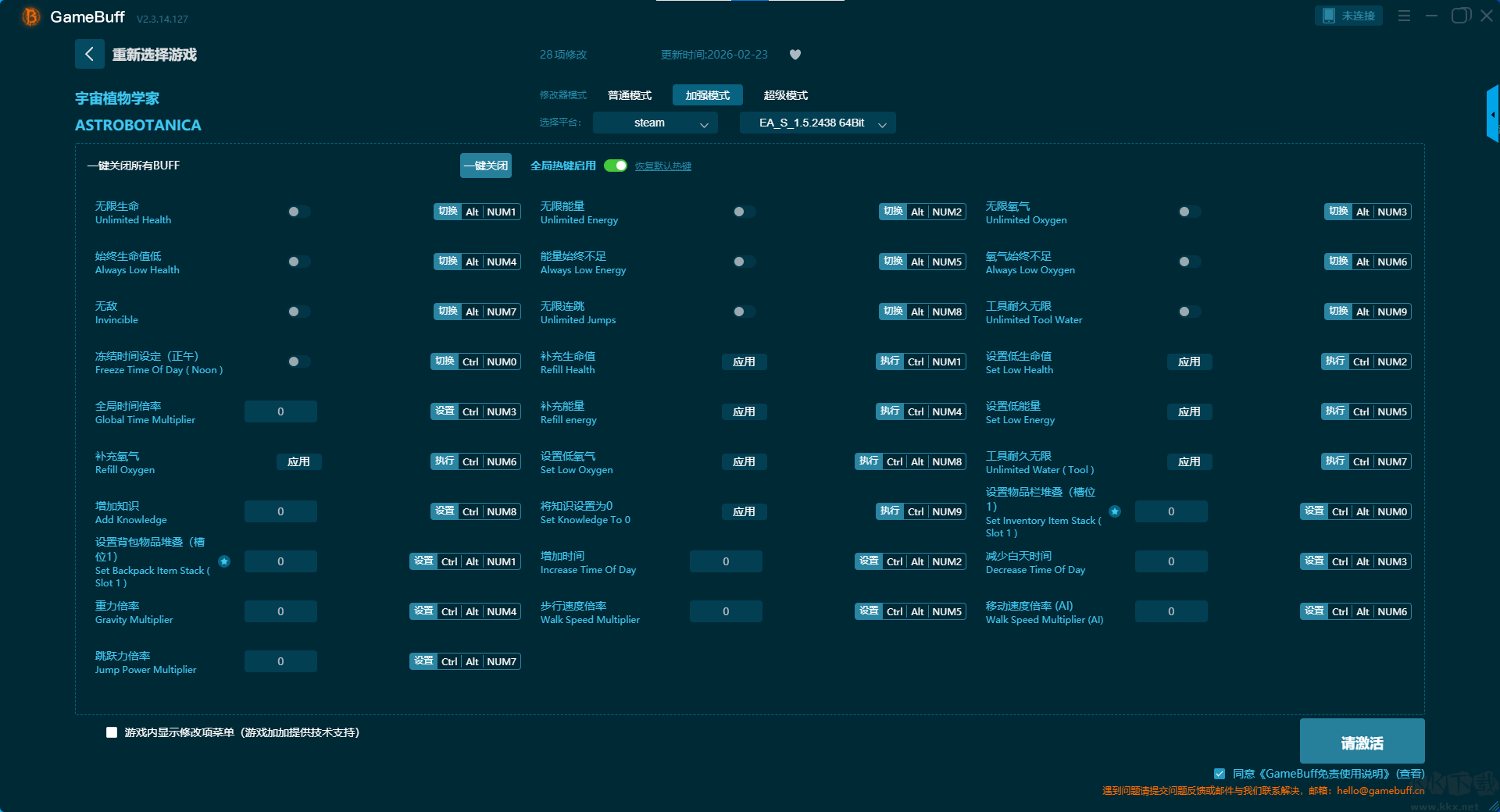Click the 一键关闭 button
Image resolution: width=1500 pixels, height=812 pixels.
coord(485,166)
